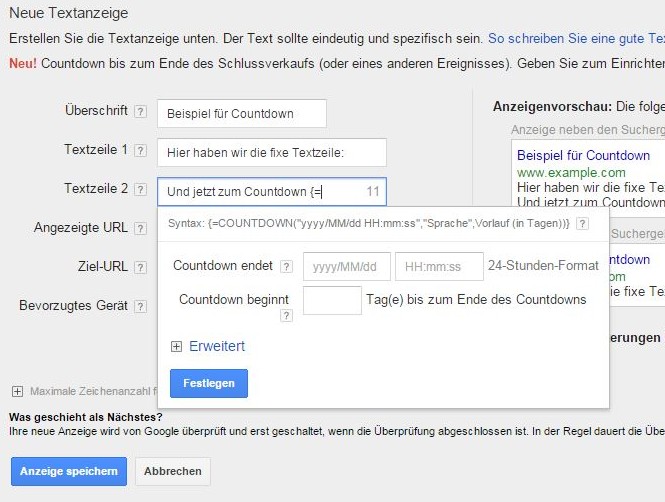The image size is (665, 502).
Task: Click help icon beside Textzeile 2
Action: click(140, 190)
